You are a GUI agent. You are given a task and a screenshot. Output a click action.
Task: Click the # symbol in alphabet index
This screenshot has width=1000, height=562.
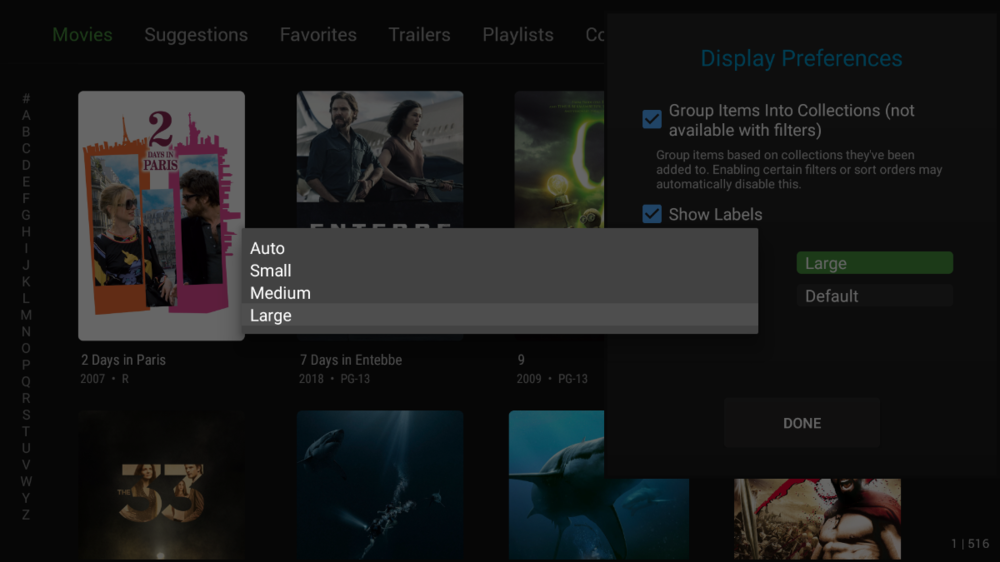[26, 99]
